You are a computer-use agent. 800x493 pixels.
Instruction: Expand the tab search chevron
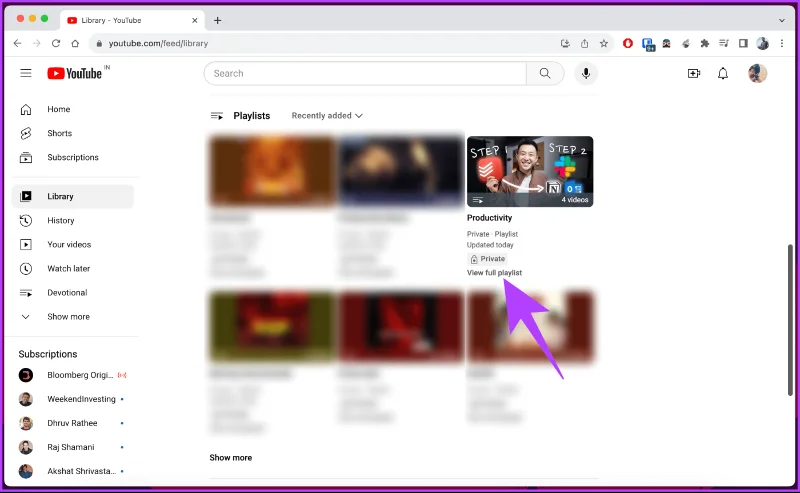(782, 20)
